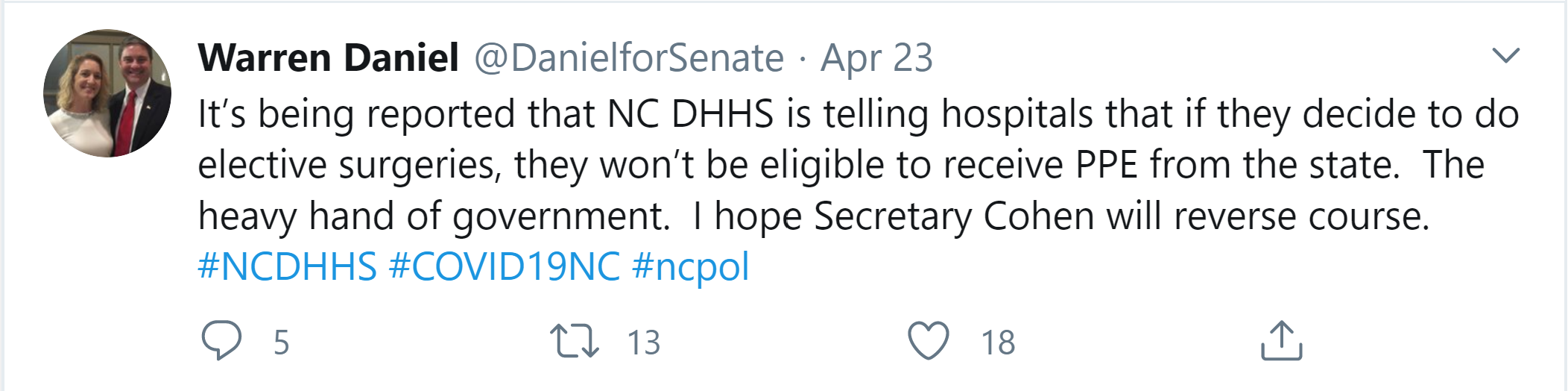Open the #NCDHHS hashtag
This screenshot has width=1568, height=391.
coord(287,267)
